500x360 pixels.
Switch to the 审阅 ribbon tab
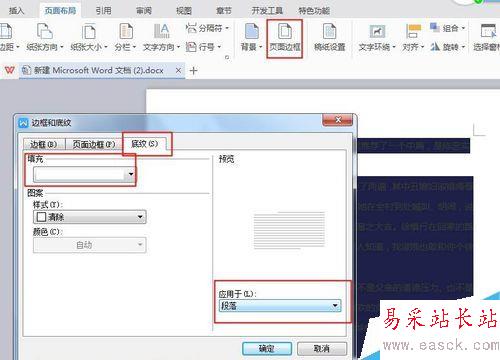coord(144,11)
